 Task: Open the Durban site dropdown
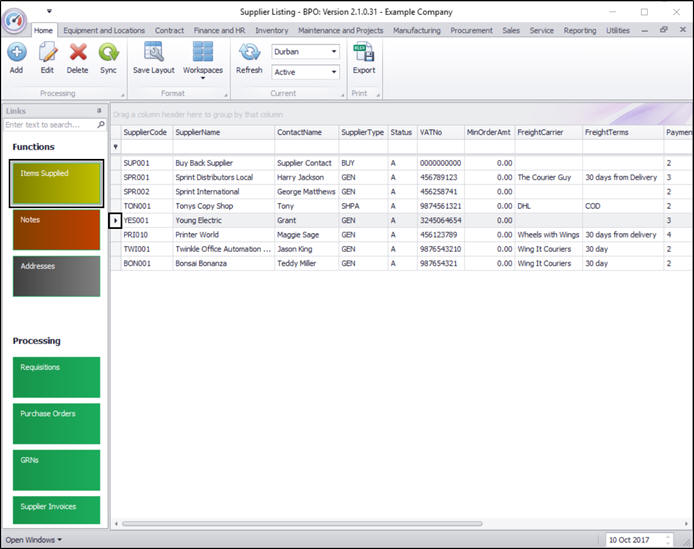333,51
